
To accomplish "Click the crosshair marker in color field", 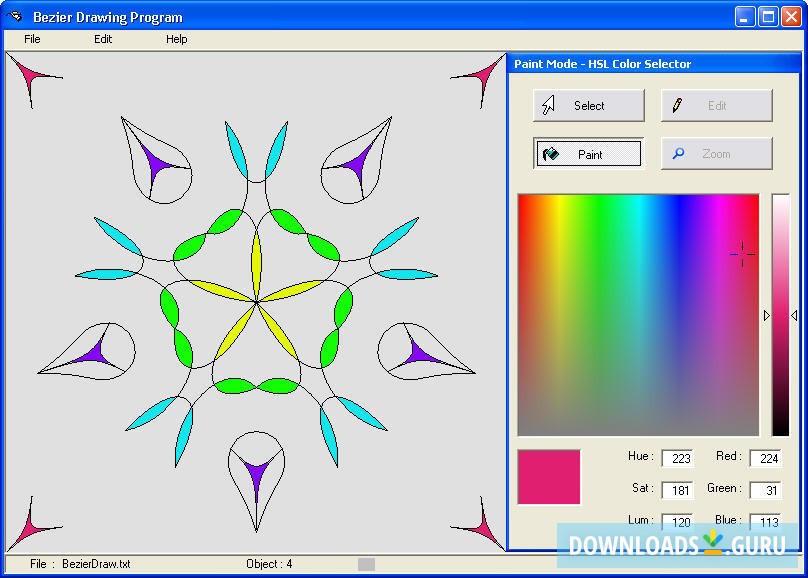I will [x=742, y=254].
